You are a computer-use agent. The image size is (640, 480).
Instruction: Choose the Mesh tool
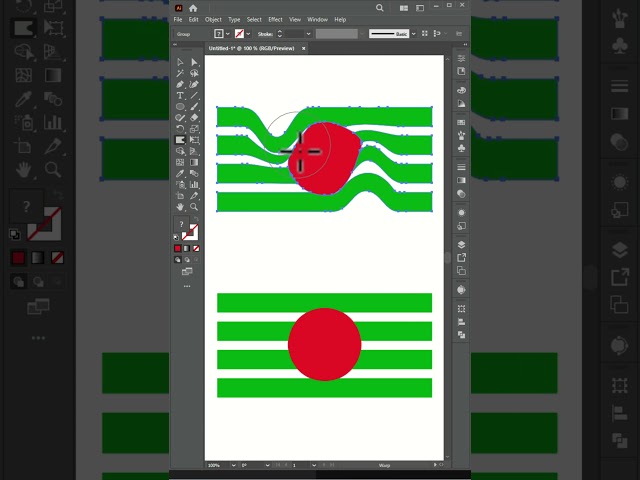[x=180, y=162]
